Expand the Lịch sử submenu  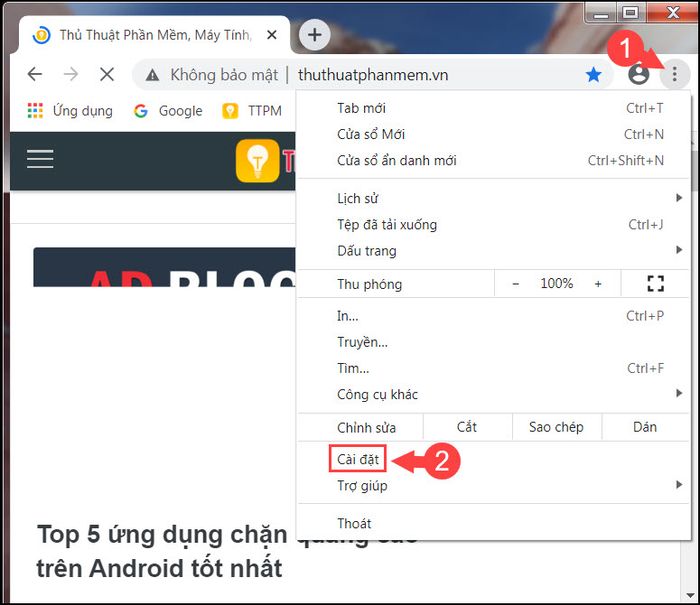(x=493, y=198)
